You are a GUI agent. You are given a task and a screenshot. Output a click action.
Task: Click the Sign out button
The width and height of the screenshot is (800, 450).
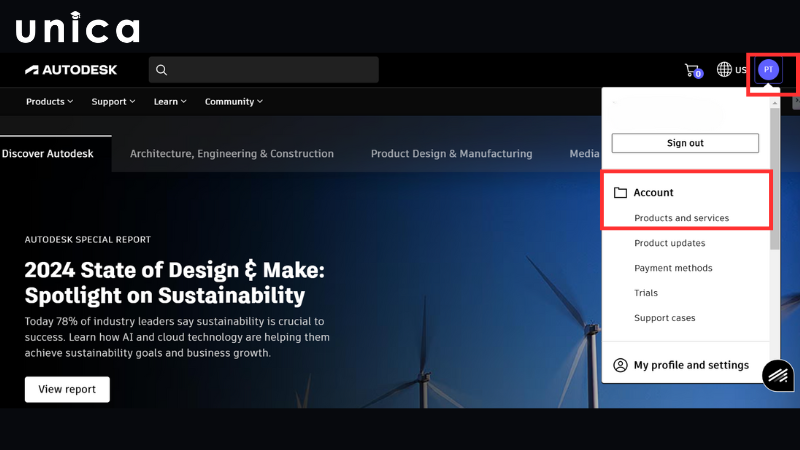[x=685, y=143]
